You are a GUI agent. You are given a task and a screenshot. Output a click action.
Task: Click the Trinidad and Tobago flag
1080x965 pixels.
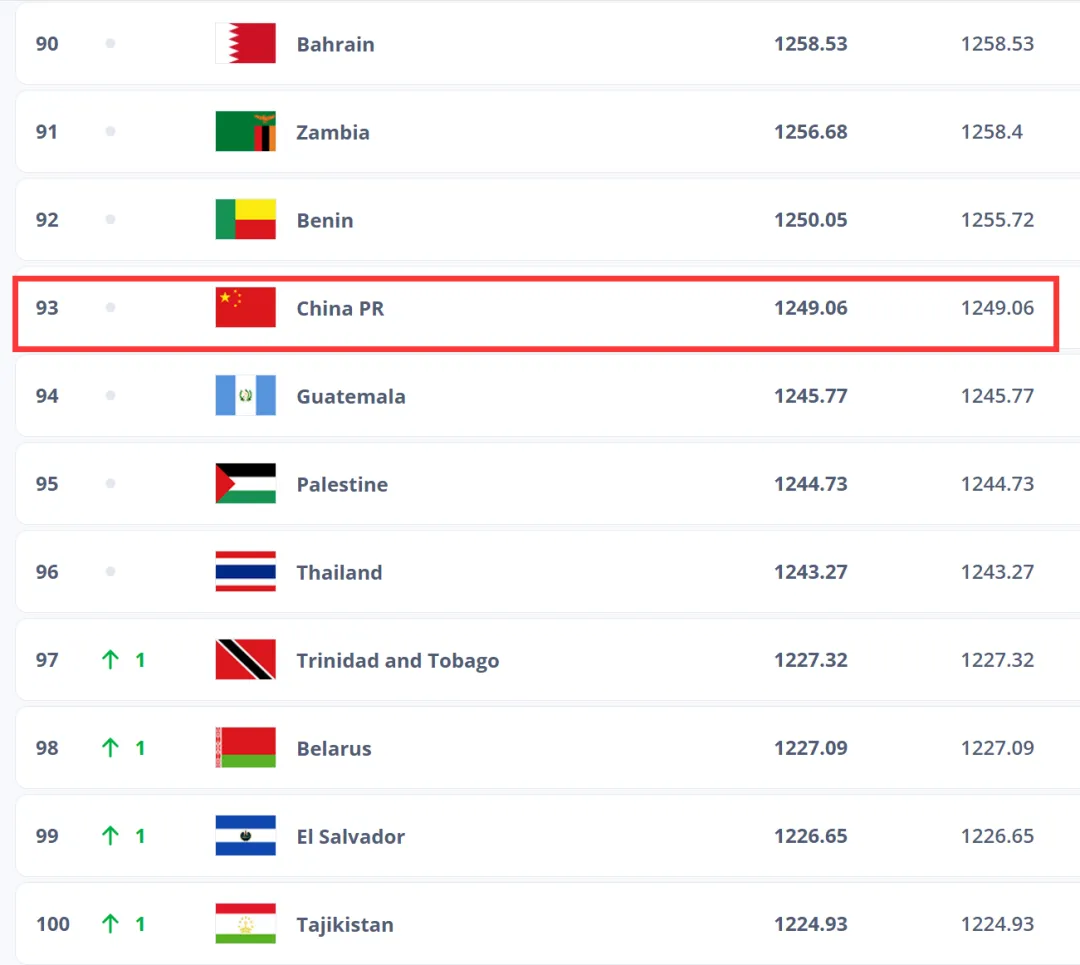coord(245,660)
